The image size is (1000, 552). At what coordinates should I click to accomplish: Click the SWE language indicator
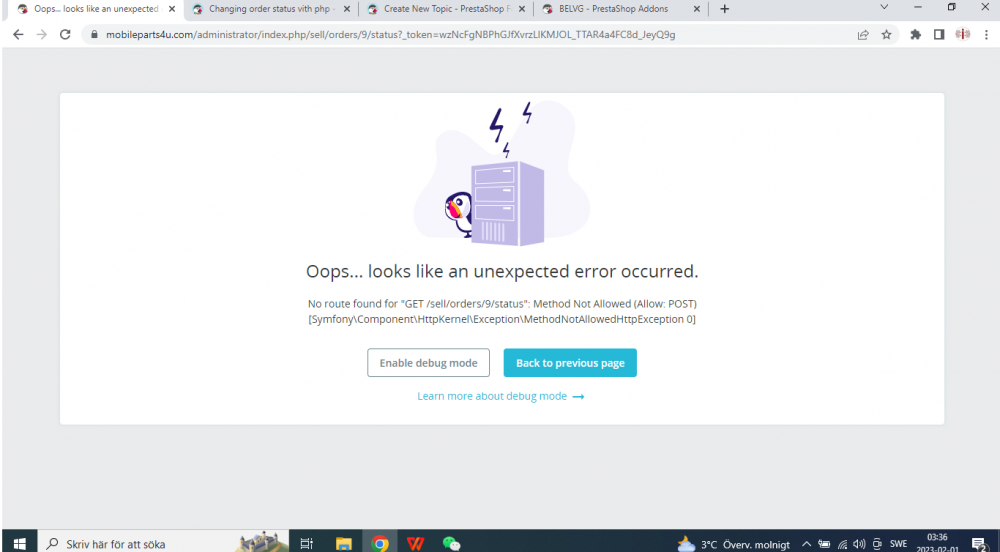click(x=899, y=544)
